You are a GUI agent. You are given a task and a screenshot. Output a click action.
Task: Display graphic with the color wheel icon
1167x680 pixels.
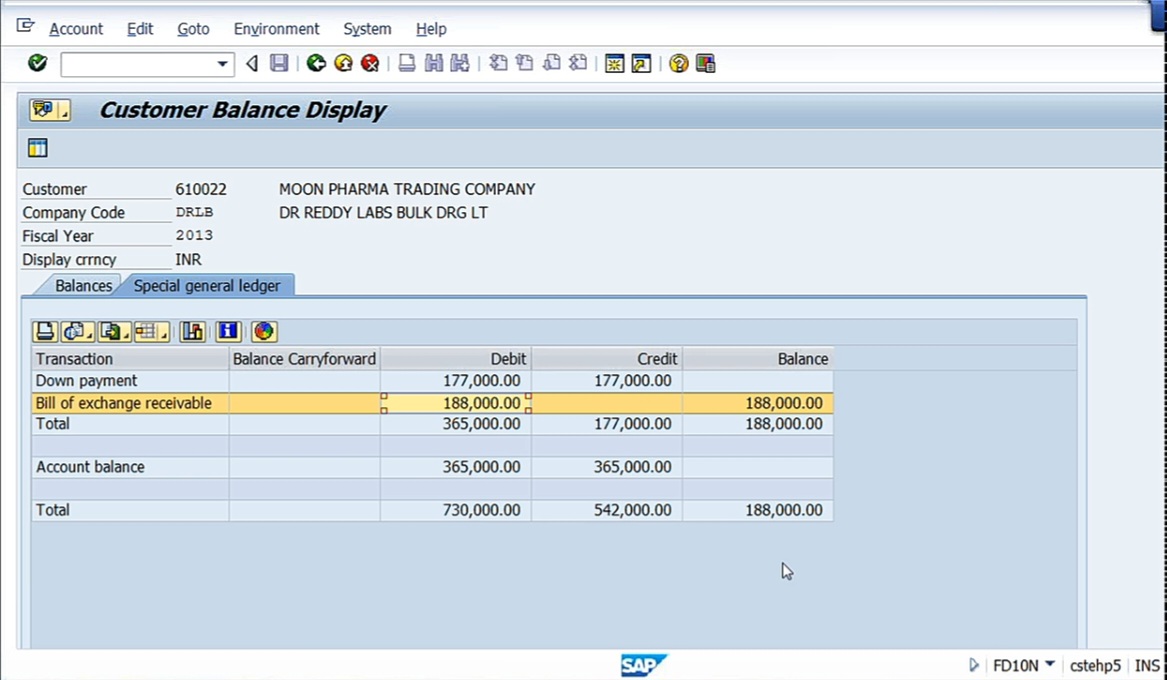[263, 331]
